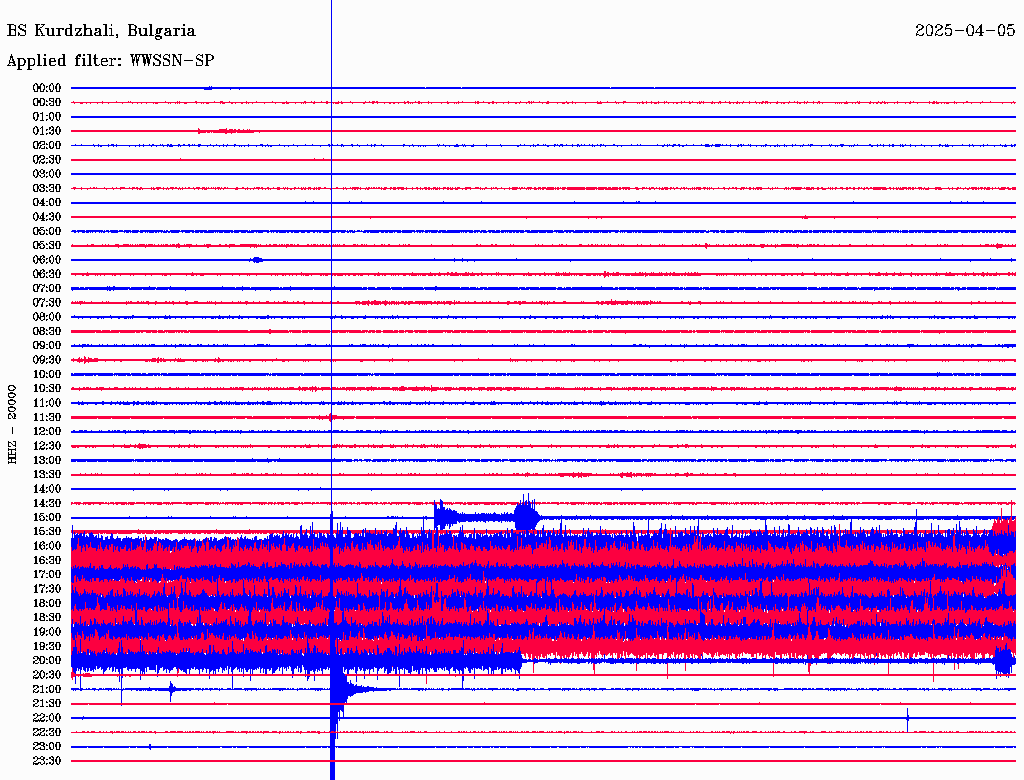Select the 04:30 time label
Viewport: 1024px width, 780px height.
point(47,218)
